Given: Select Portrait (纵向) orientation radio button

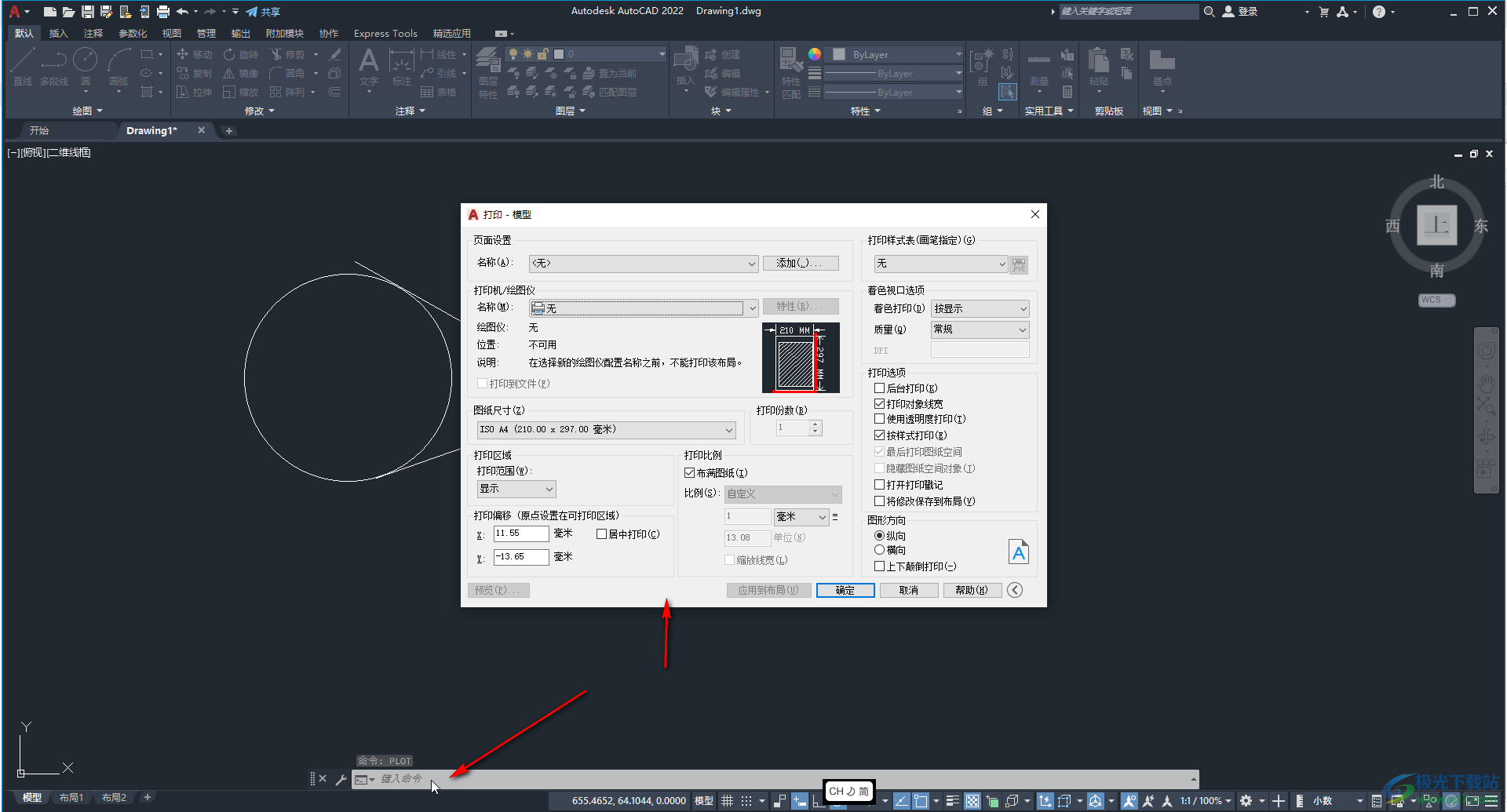Looking at the screenshot, I should pos(880,536).
